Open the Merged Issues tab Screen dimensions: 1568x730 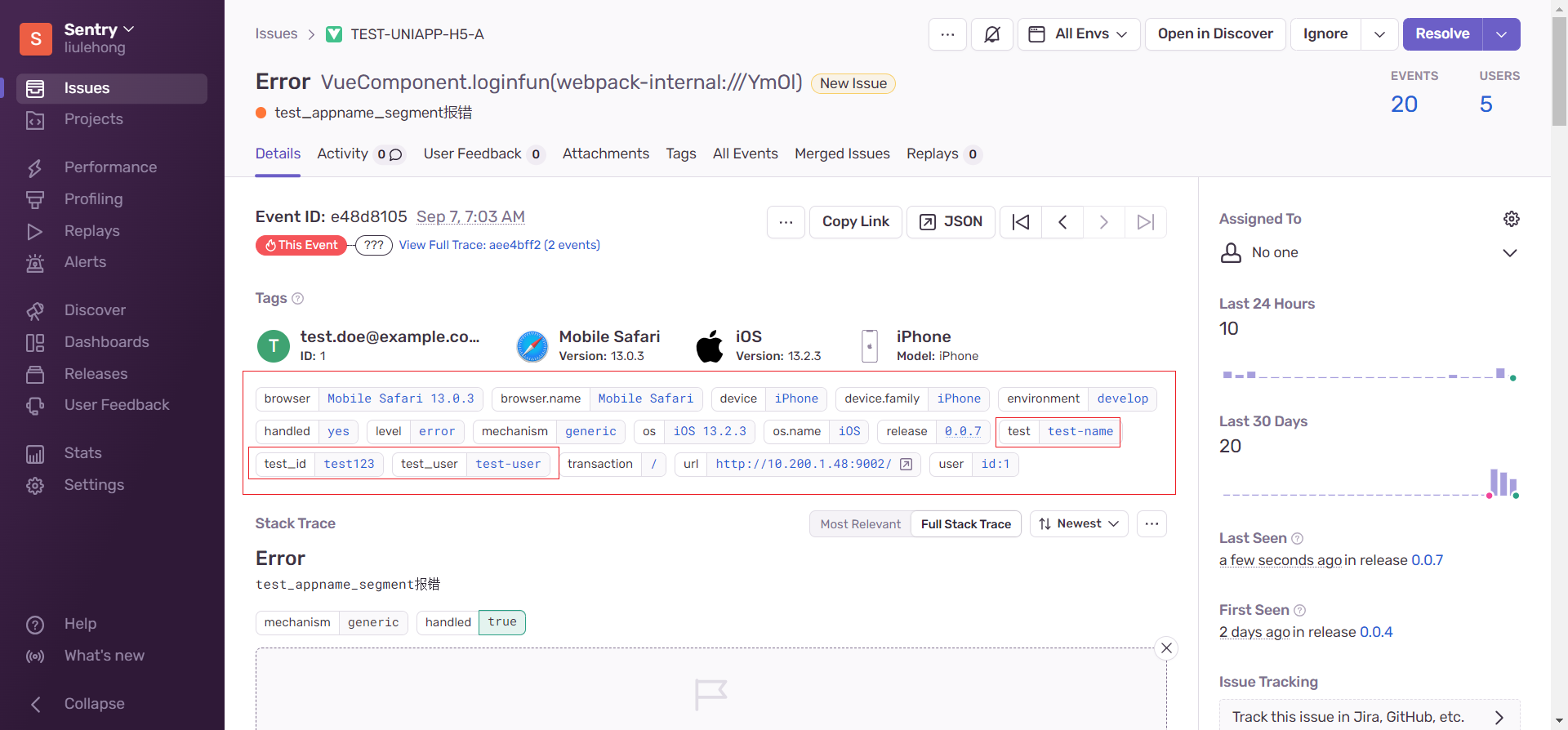pyautogui.click(x=842, y=154)
